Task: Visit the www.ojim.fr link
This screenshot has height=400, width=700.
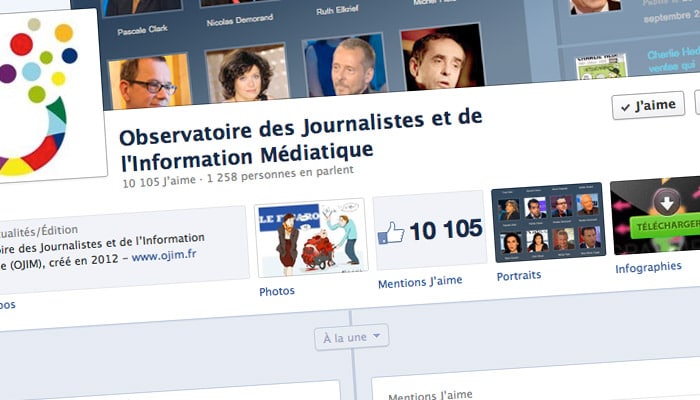Action: coord(164,255)
